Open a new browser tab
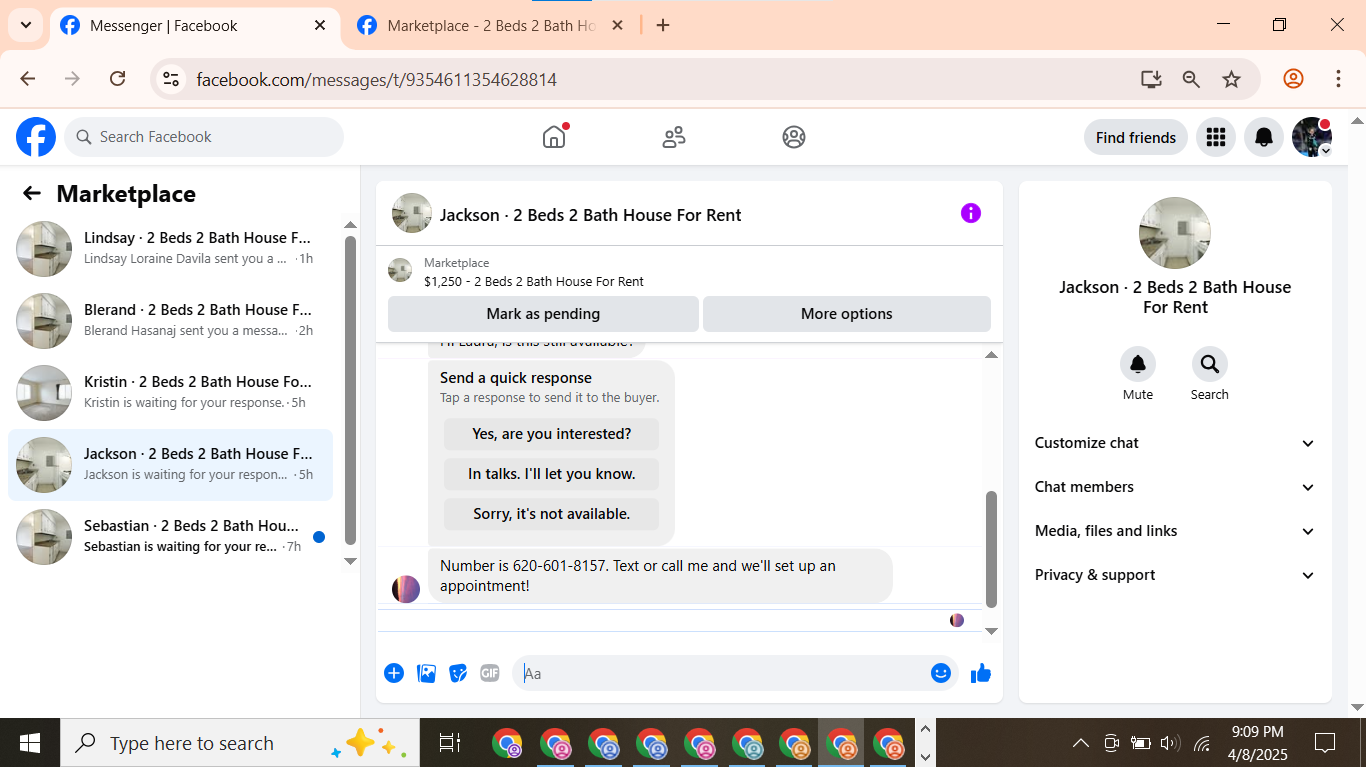The image size is (1366, 767). tap(663, 26)
